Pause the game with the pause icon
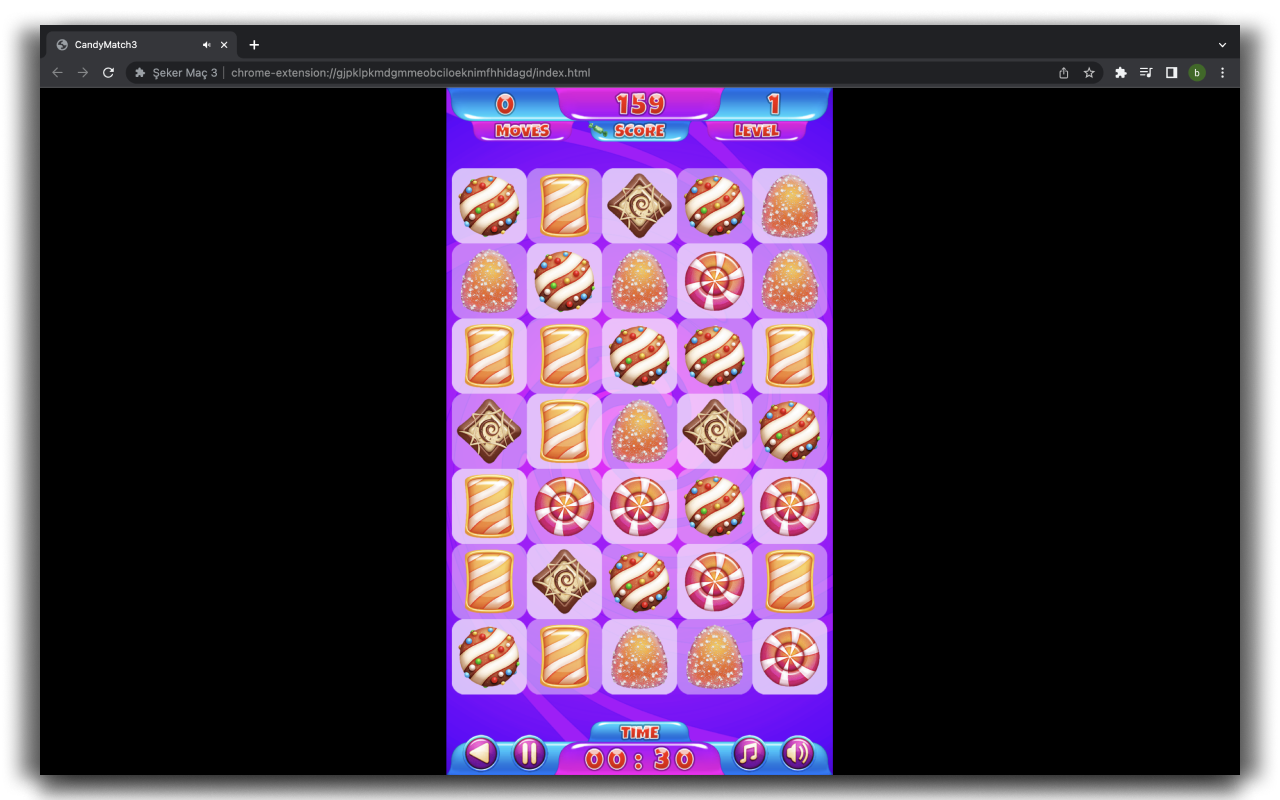The image size is (1280, 800). (529, 754)
